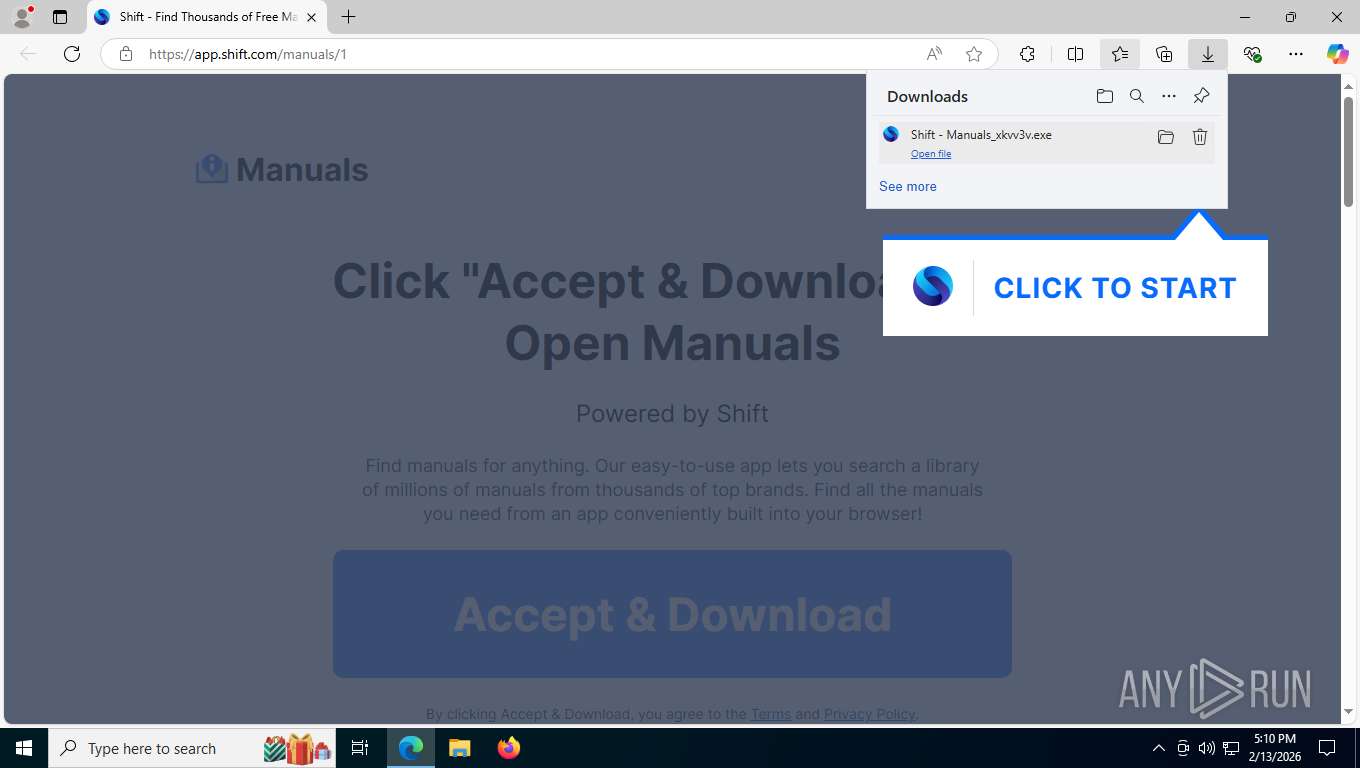
Task: Open the network status icon
Action: [x=1231, y=748]
